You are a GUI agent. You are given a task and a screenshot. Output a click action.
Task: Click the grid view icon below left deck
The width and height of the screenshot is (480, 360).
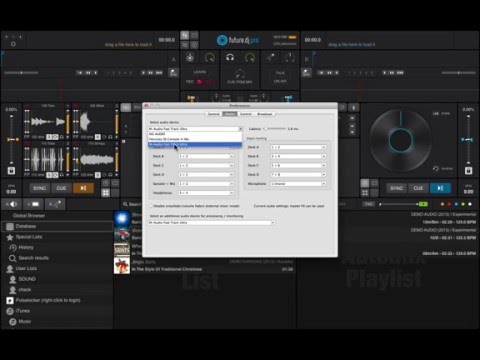[x=106, y=193]
